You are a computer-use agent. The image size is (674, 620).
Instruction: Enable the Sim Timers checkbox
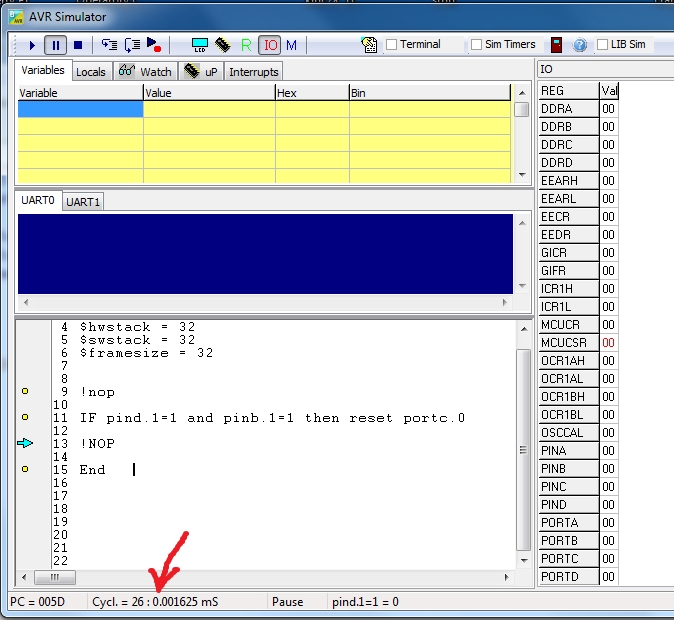pos(476,44)
